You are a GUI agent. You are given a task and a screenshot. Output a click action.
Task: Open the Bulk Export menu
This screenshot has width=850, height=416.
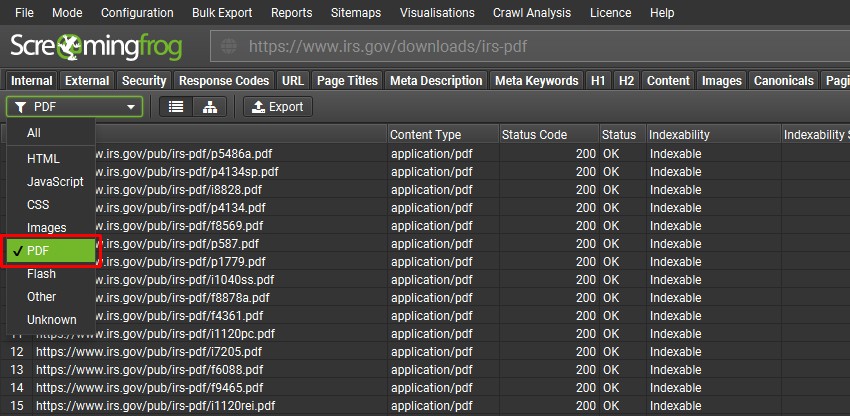coord(222,12)
